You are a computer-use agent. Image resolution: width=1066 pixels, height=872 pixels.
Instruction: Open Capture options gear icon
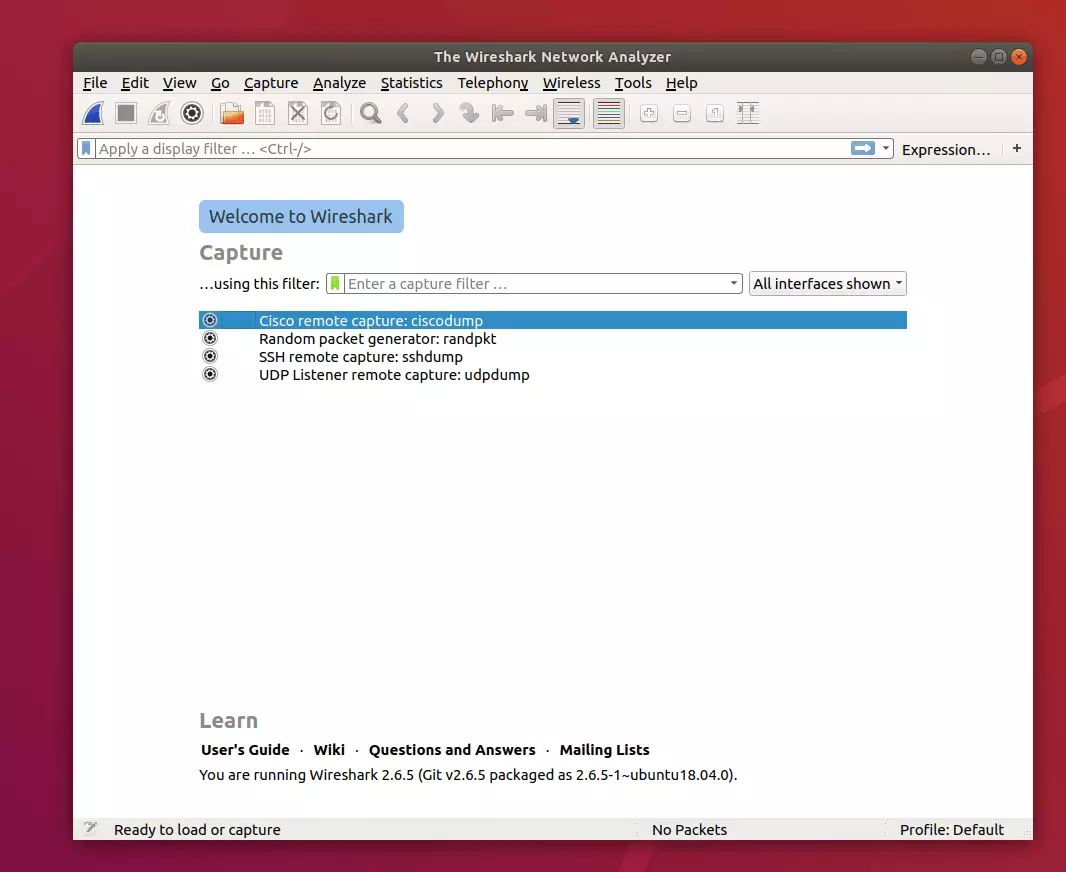tap(192, 114)
